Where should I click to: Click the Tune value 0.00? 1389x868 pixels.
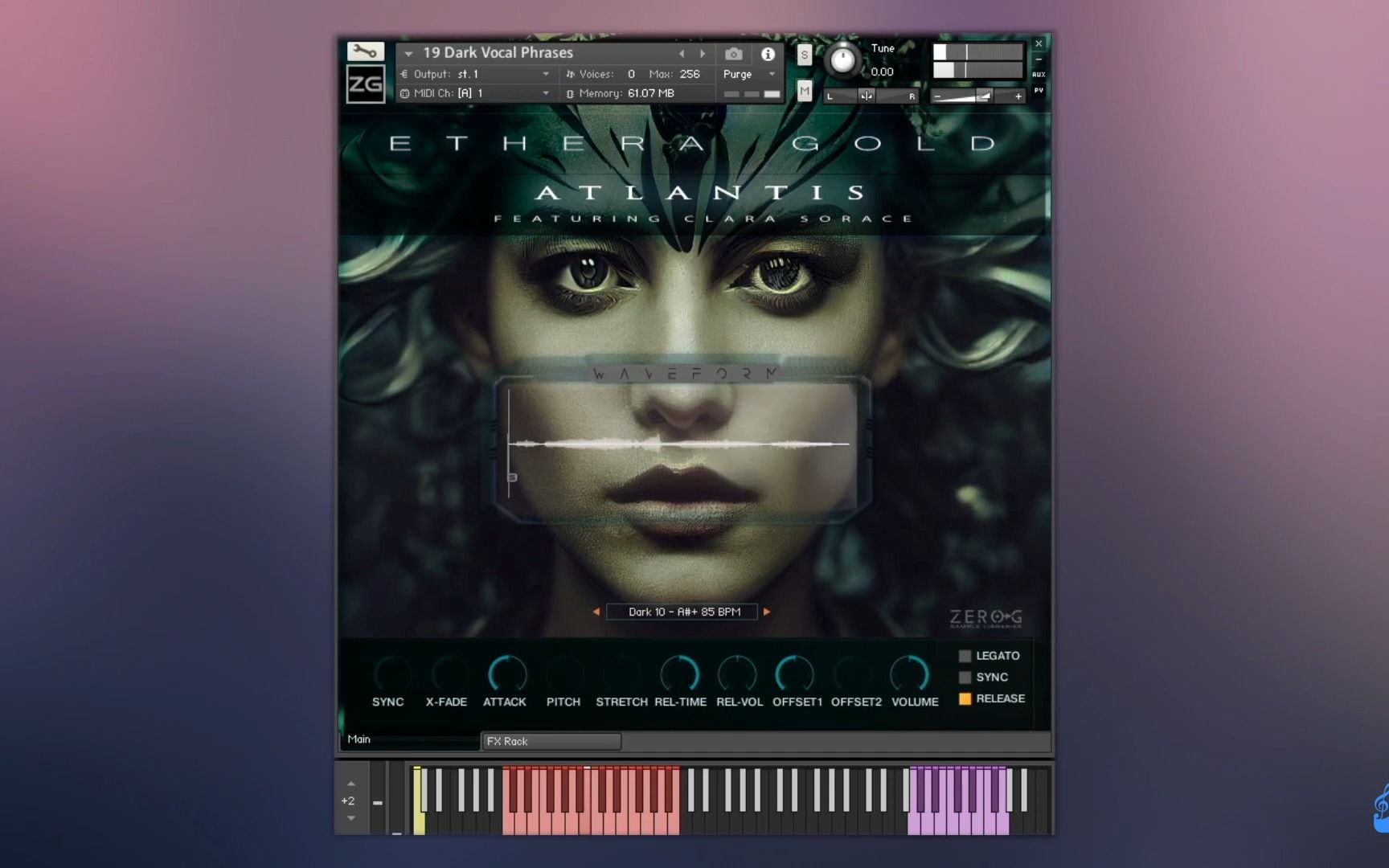[x=882, y=72]
